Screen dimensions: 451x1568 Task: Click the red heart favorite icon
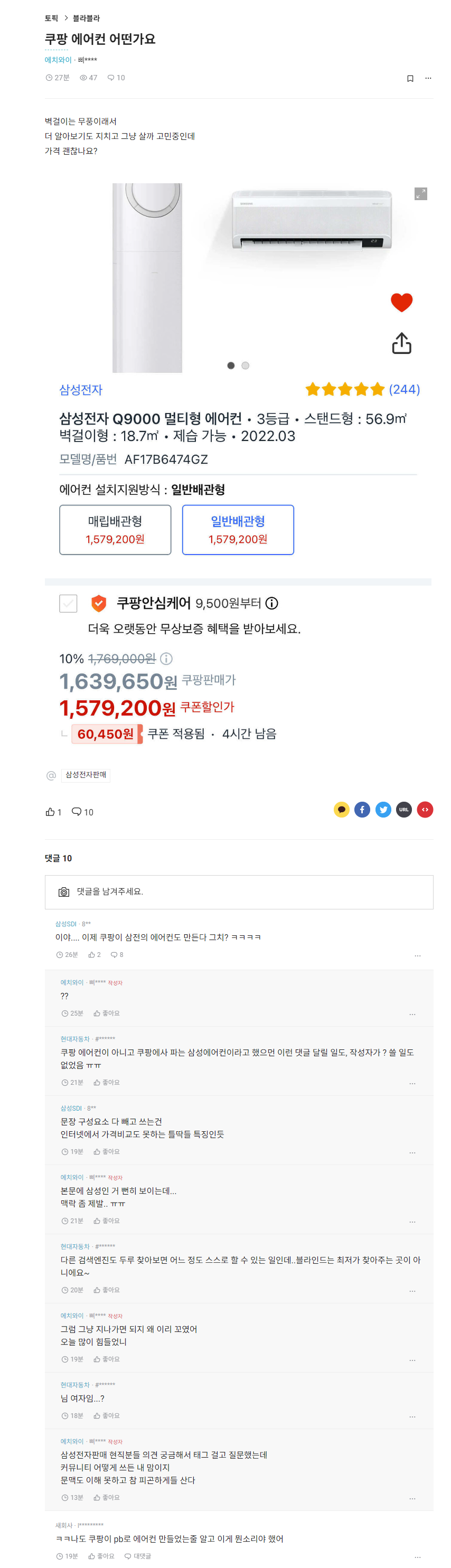coord(401,302)
